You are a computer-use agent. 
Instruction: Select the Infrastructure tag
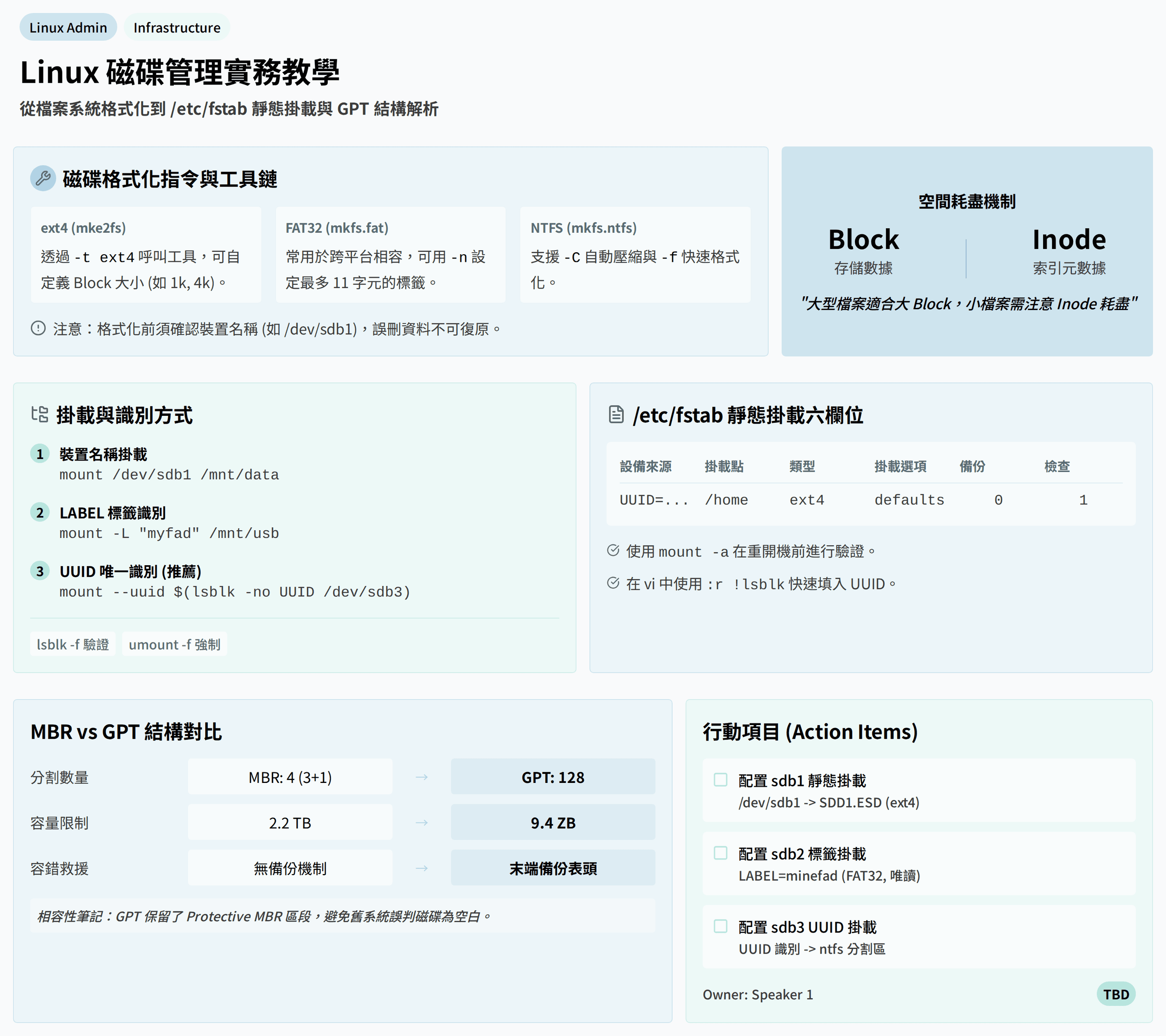point(177,27)
